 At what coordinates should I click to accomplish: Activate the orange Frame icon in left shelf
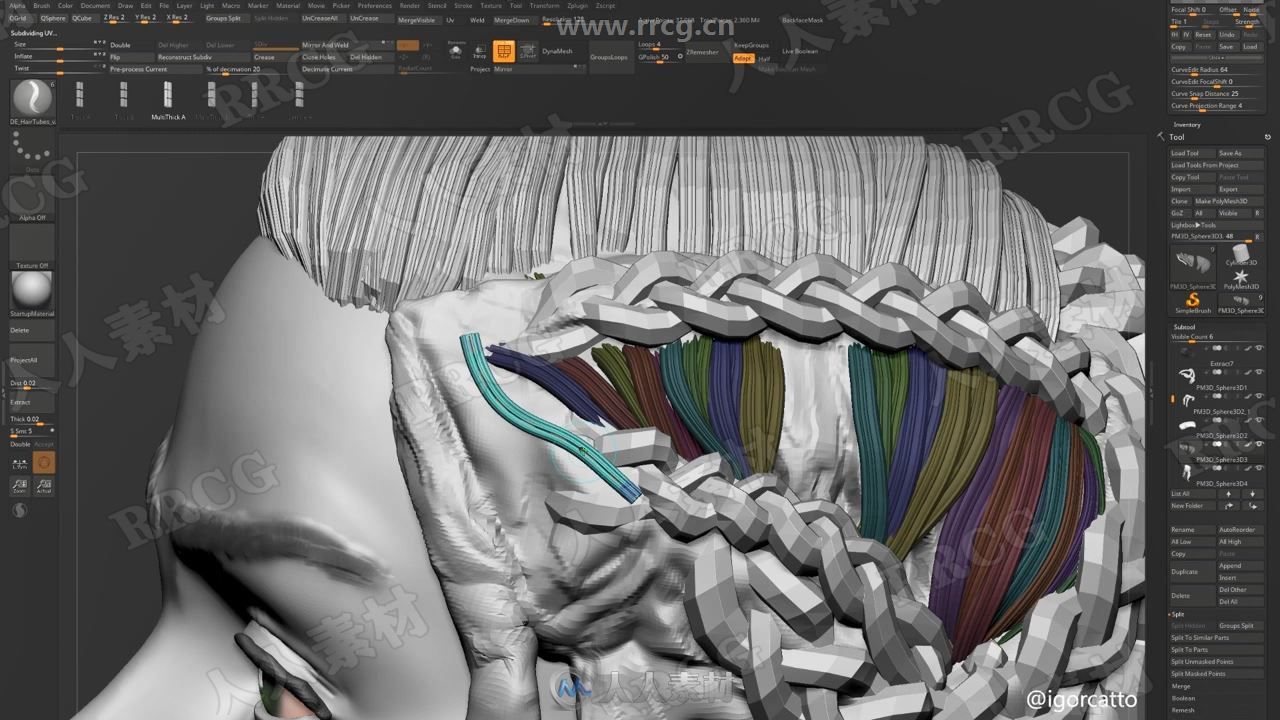(44, 462)
